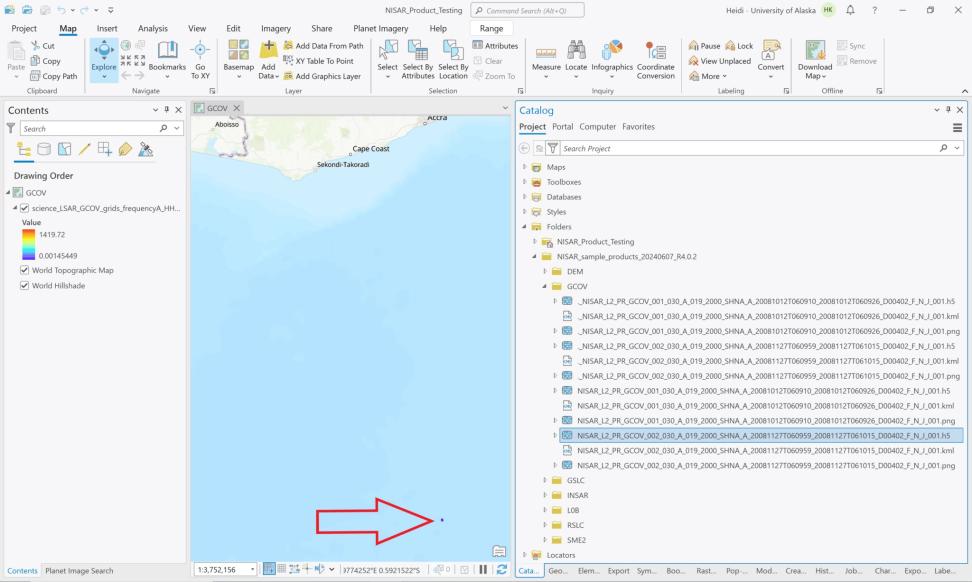The width and height of the screenshot is (972, 582).
Task: Open the map scale dropdown
Action: 252,569
